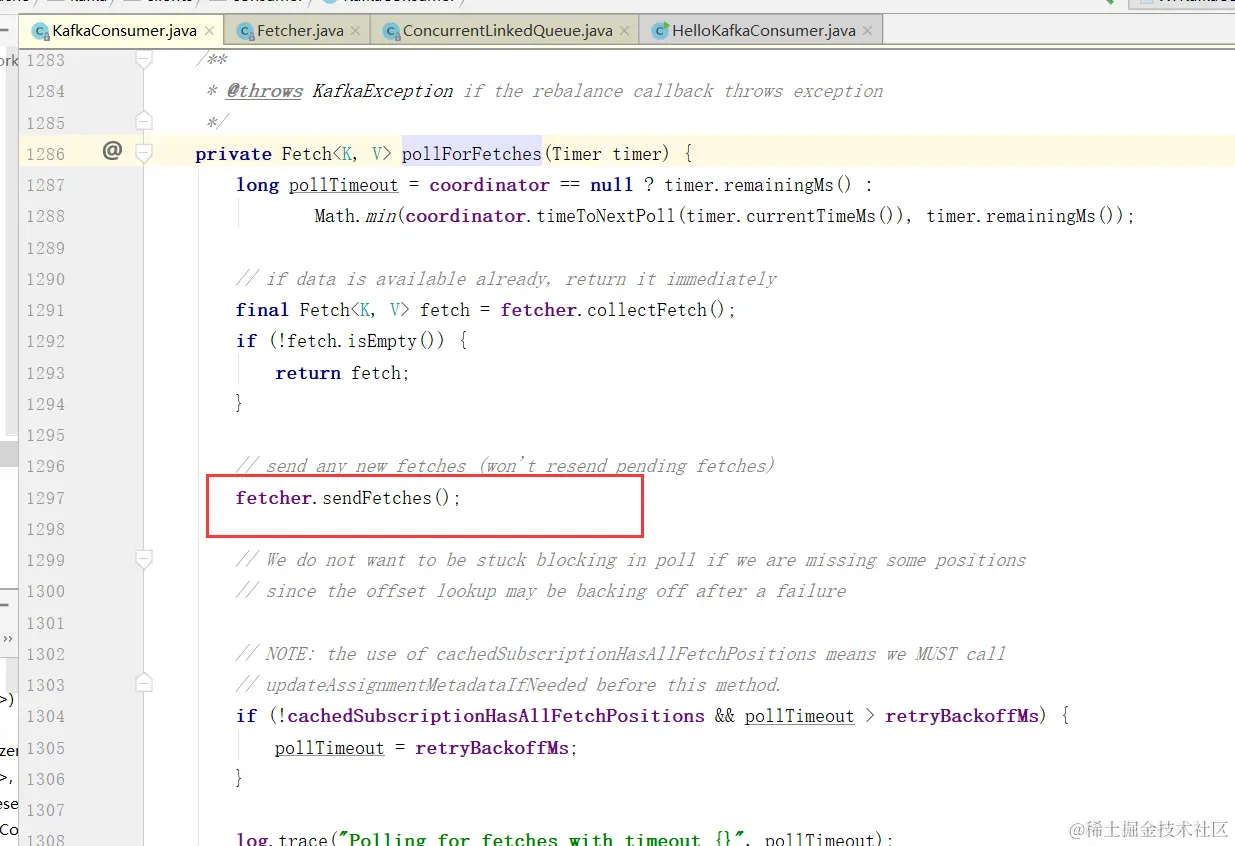
Task: Click cachedSubscriptionHasAllFetchPositions on line 1304
Action: pos(496,716)
